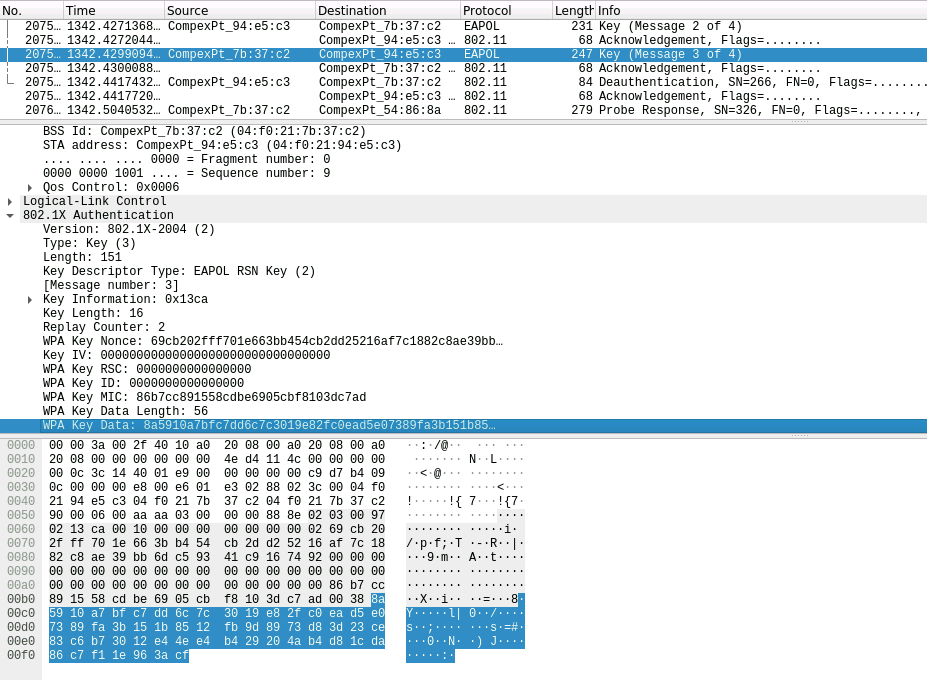
Task: Sort packets by Destination column header
Action: coord(388,10)
